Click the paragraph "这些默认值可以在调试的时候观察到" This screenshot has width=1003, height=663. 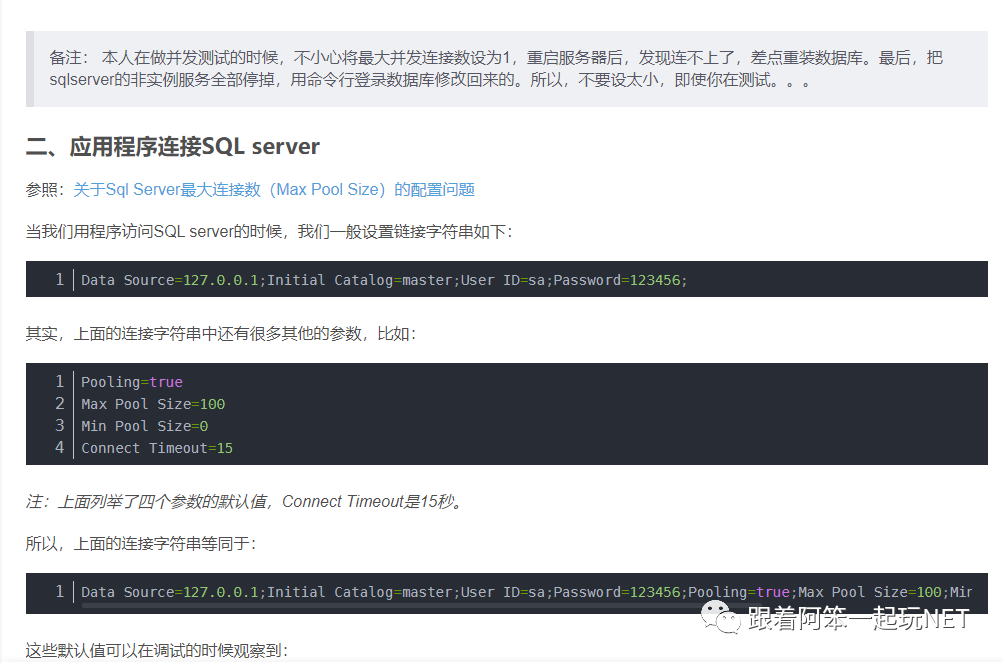click(x=157, y=651)
